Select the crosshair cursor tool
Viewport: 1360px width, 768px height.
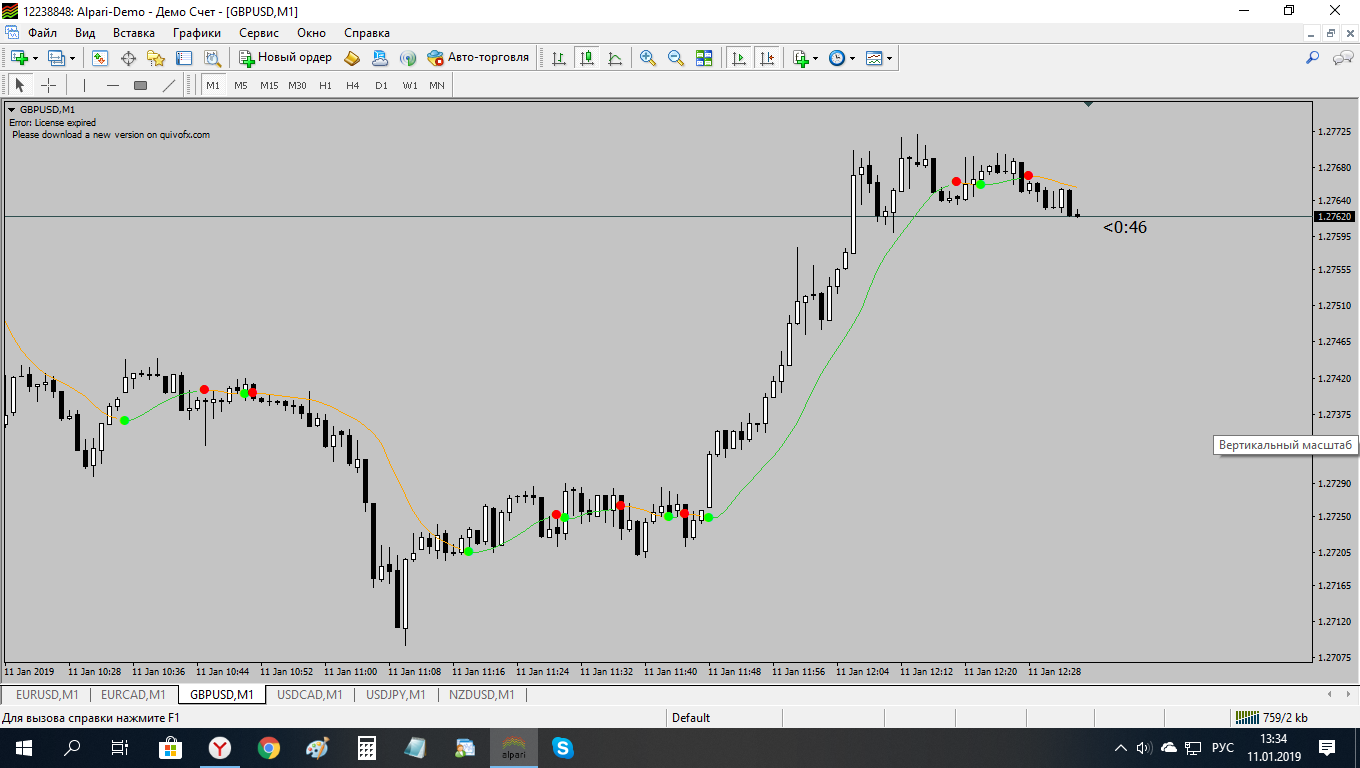point(48,85)
